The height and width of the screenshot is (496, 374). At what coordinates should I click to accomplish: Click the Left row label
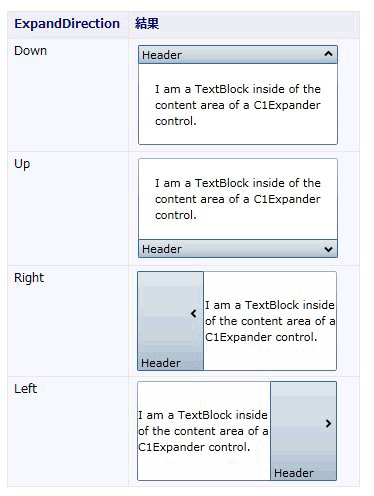(25, 389)
